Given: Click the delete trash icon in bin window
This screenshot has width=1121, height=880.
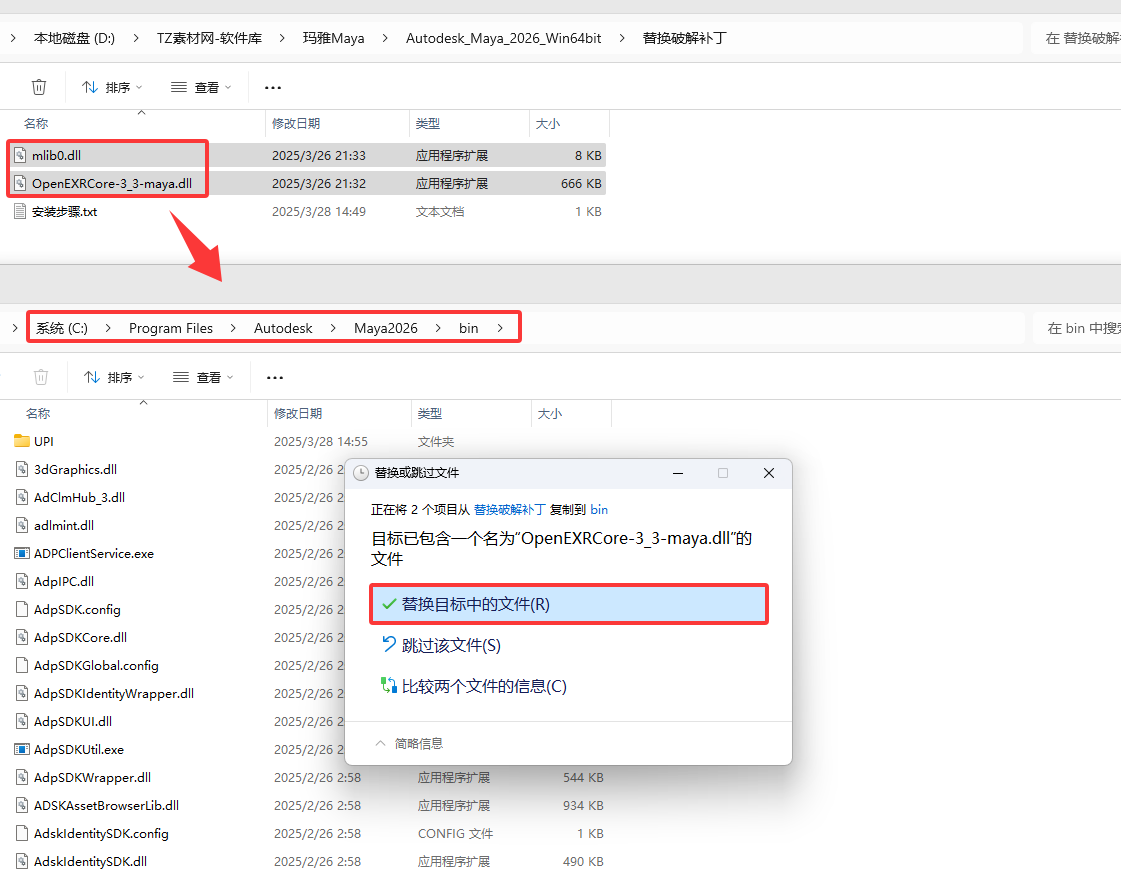Looking at the screenshot, I should 41,377.
